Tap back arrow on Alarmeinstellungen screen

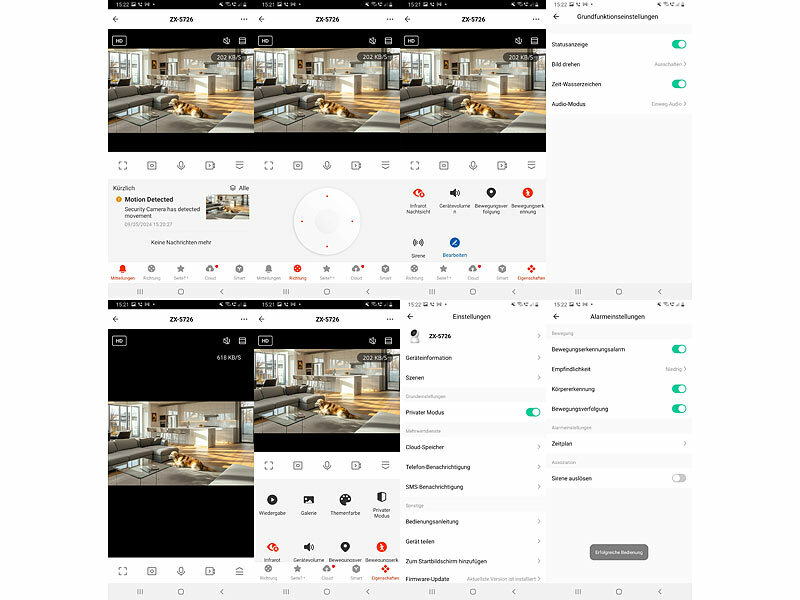pyautogui.click(x=557, y=316)
